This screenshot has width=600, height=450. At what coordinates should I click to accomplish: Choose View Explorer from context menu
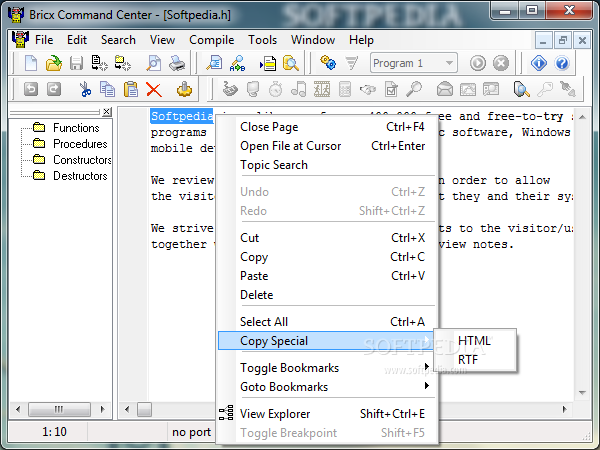328,414
